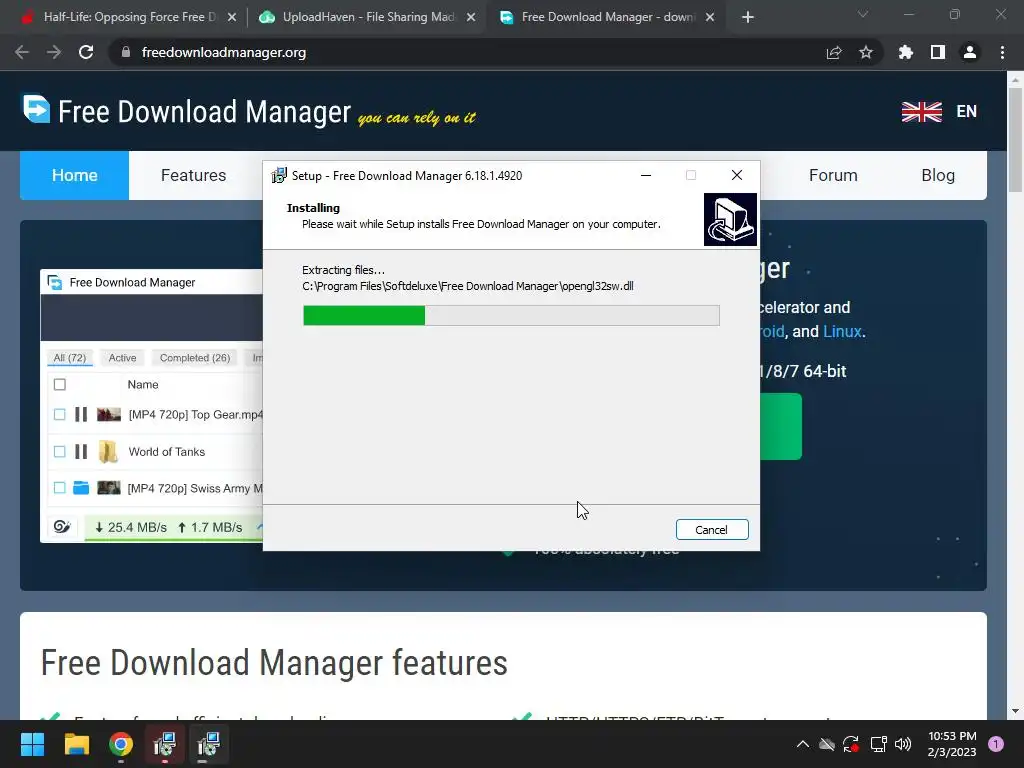Close the Setup installer window
The image size is (1024, 768).
point(737,175)
